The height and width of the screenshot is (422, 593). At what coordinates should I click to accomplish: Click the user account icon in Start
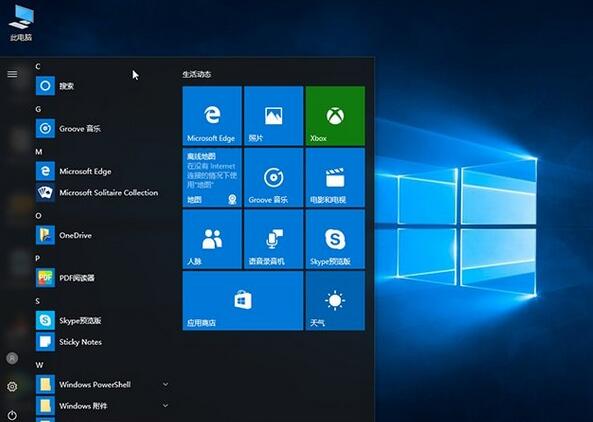point(12,358)
